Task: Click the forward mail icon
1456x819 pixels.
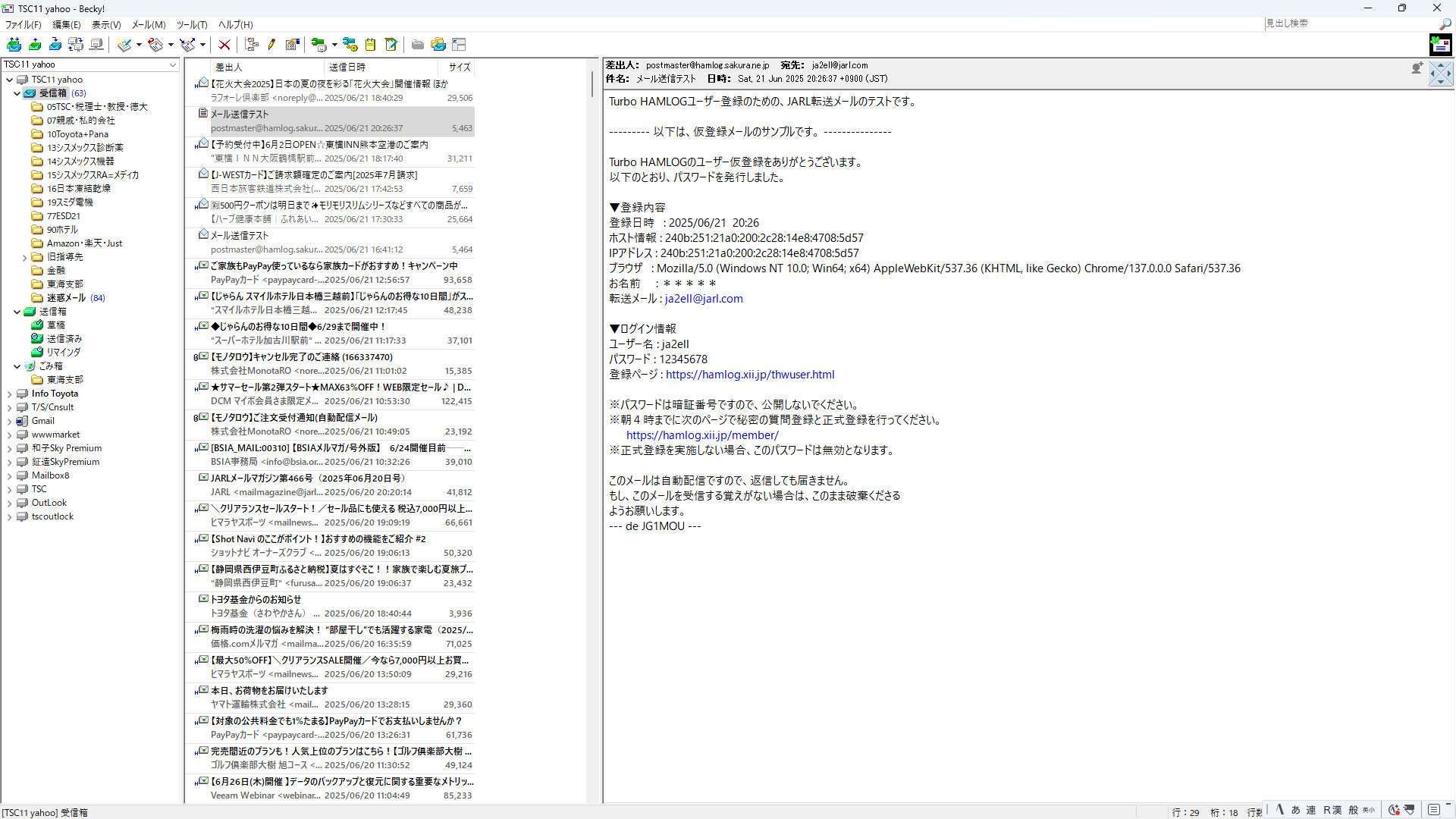Action: (x=187, y=45)
